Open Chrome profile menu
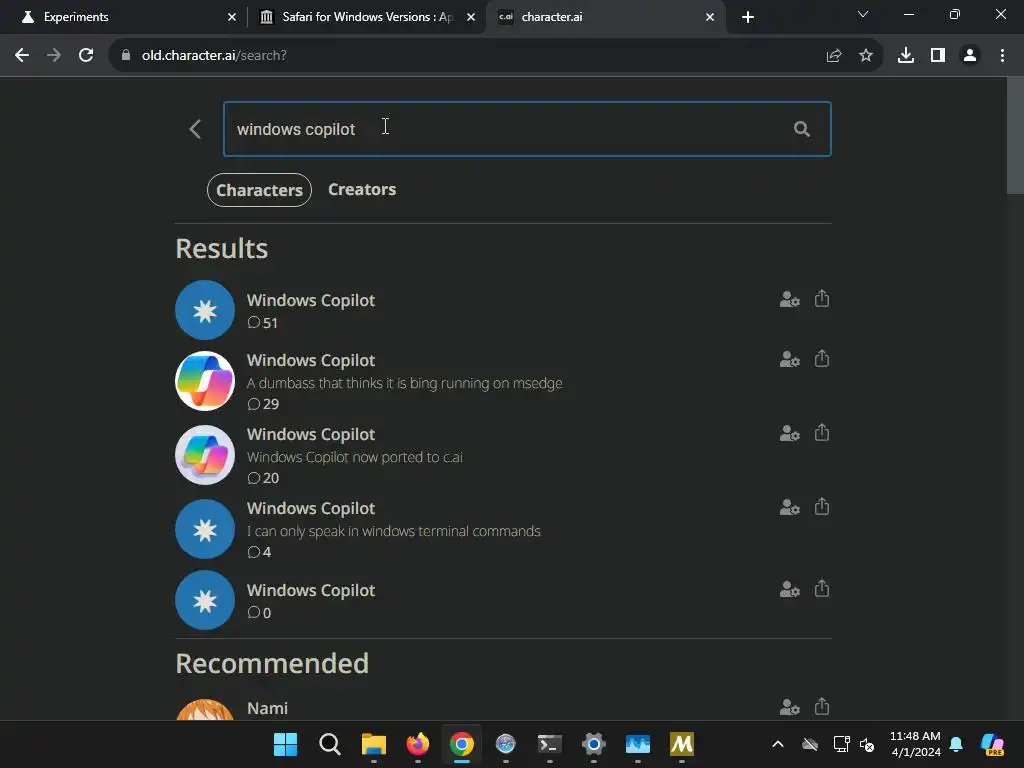The height and width of the screenshot is (768, 1024). (x=970, y=56)
